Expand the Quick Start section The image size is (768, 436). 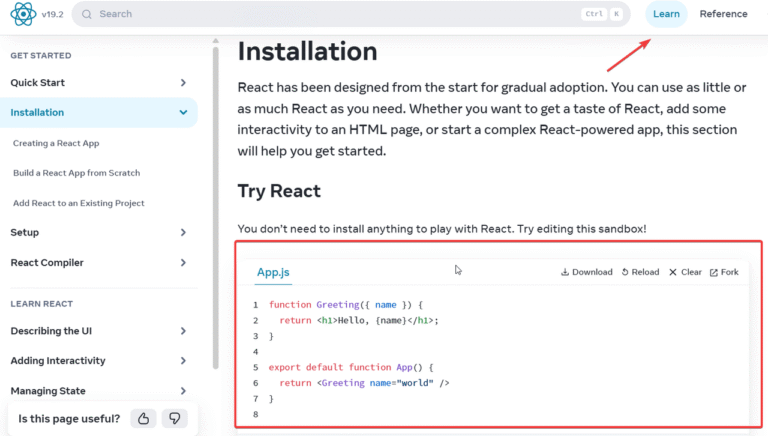click(x=183, y=83)
